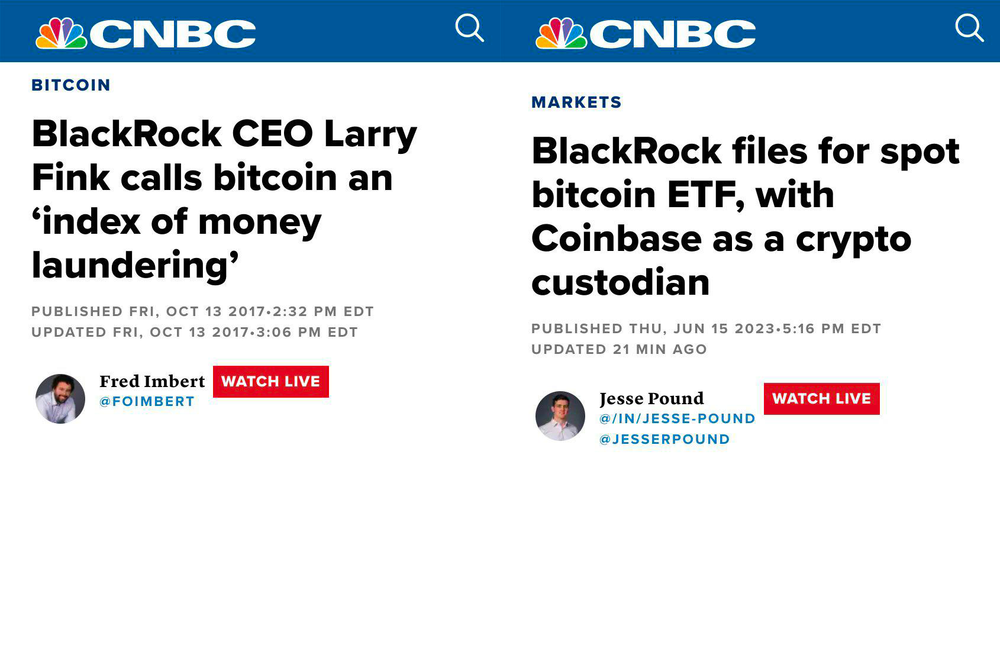This screenshot has width=1000, height=651.
Task: Open author name Jesse Pound
Action: pos(651,398)
